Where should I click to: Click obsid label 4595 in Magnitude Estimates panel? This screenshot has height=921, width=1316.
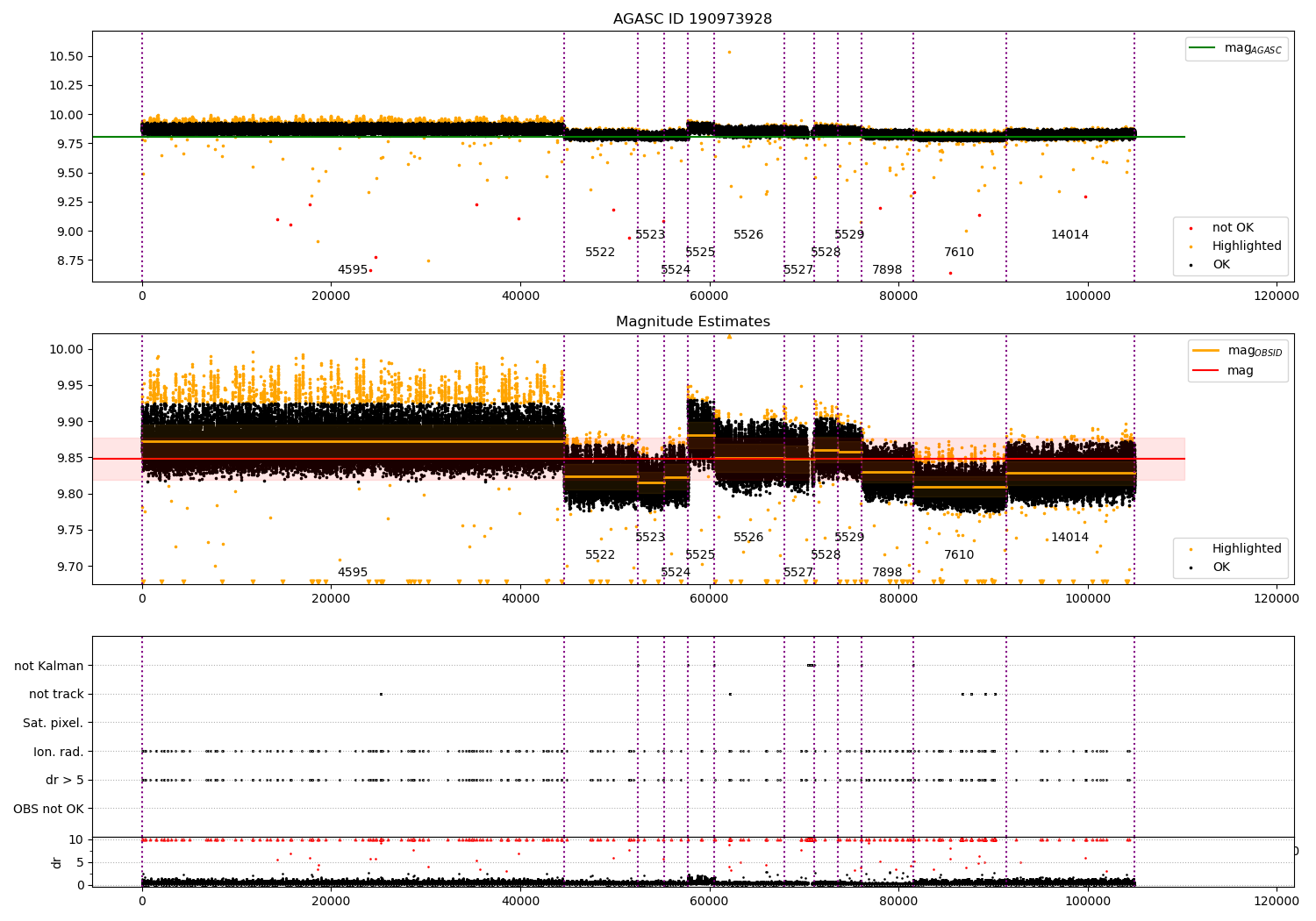pos(353,572)
